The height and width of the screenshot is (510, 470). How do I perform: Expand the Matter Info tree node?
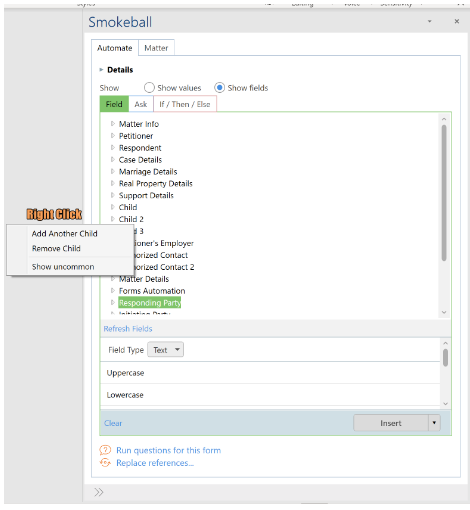click(113, 124)
